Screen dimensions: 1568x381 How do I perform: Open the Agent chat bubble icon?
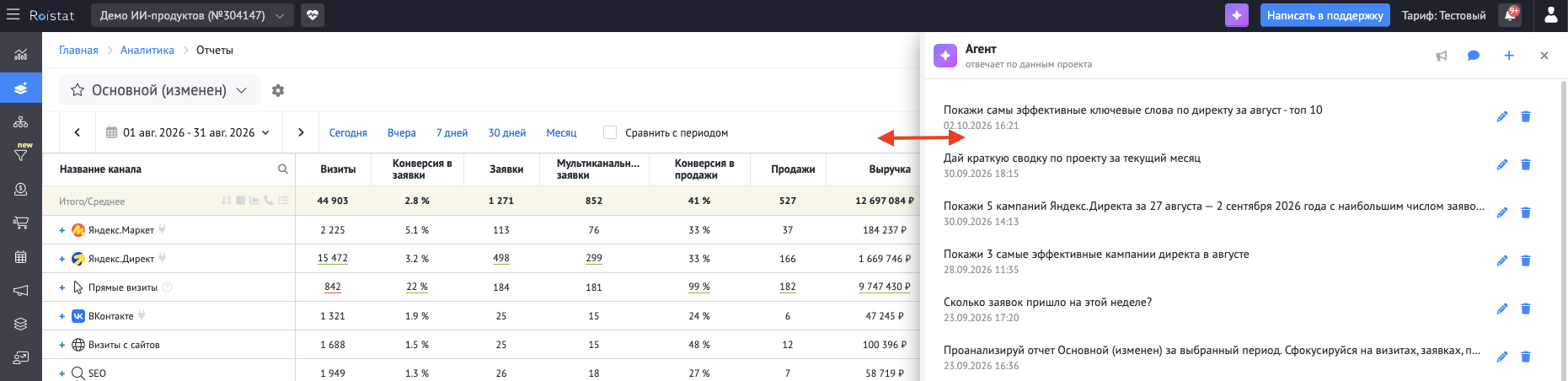click(1474, 56)
